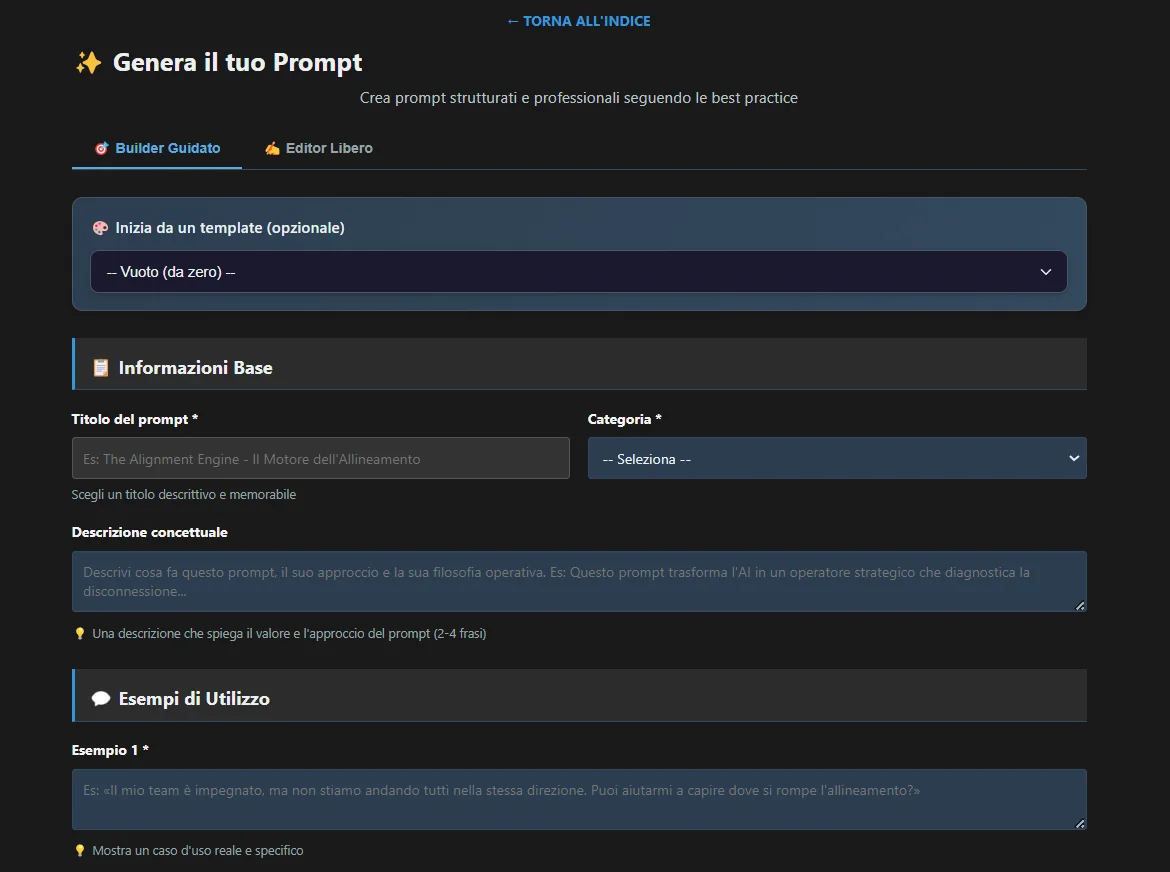Click the speech bubble icon near Esempi di Utilizzo
The image size is (1170, 872).
click(x=101, y=698)
